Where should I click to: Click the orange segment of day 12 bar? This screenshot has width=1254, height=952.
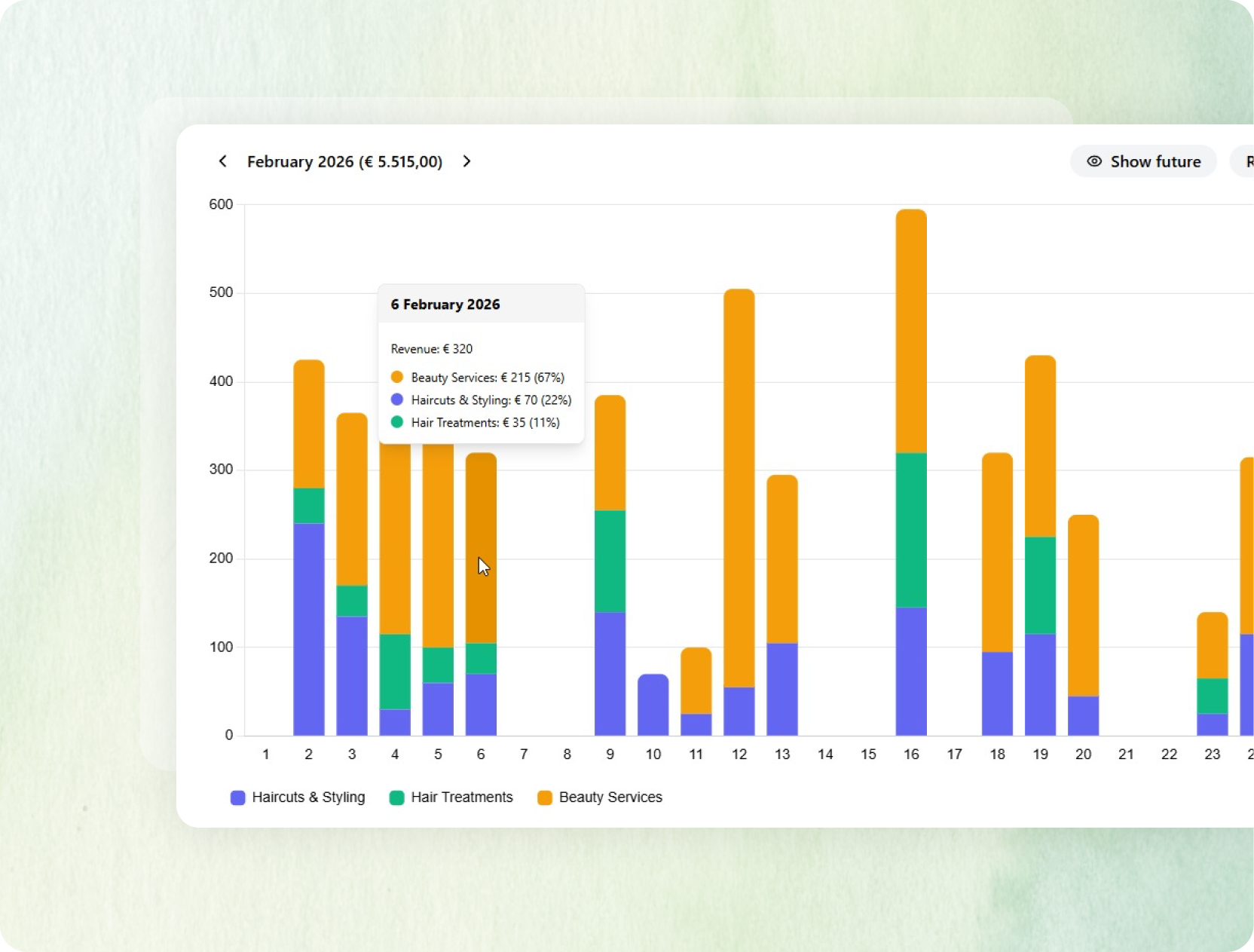(739, 488)
